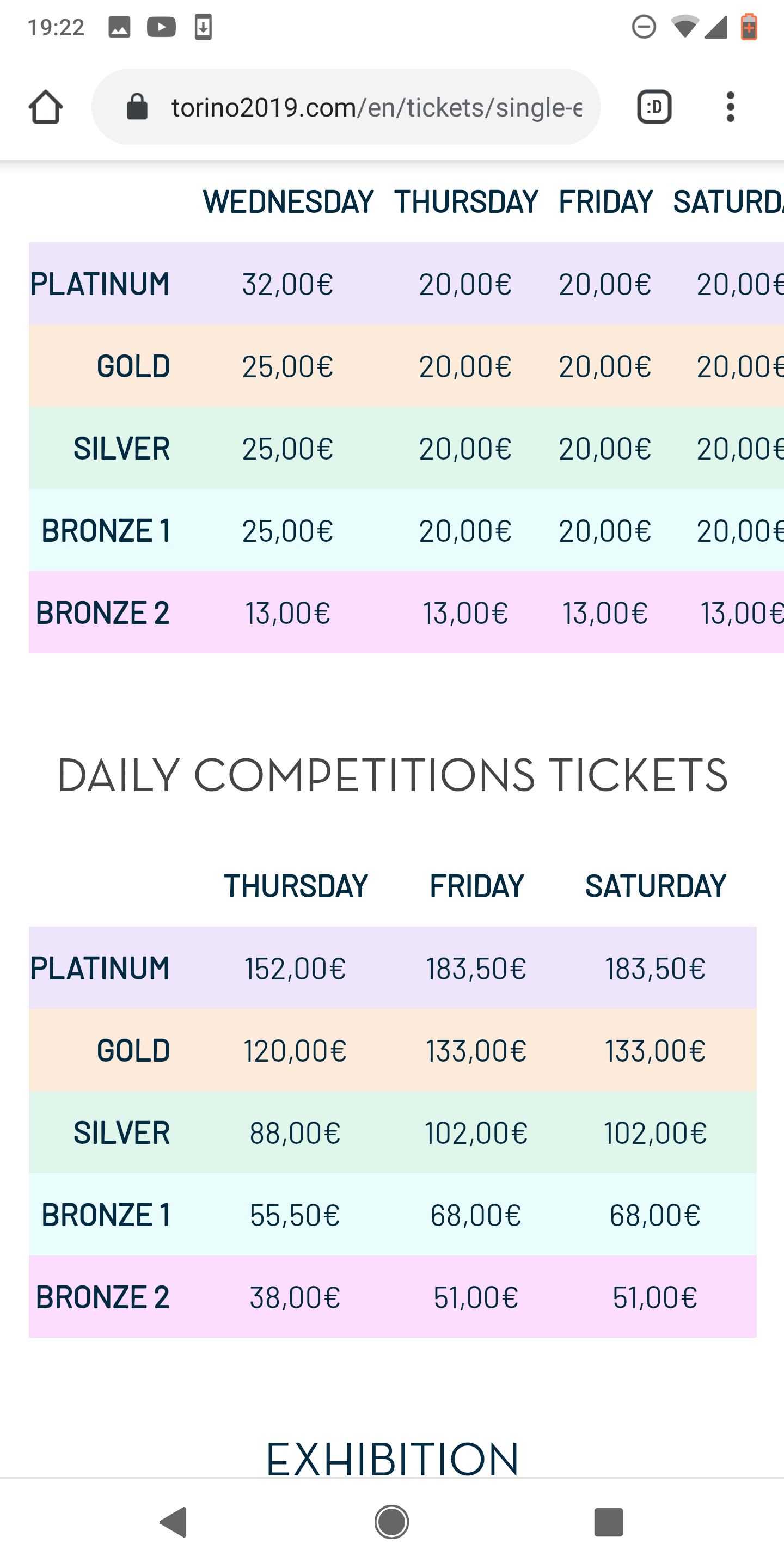Tap Friday Silver 102,00€ daily ticket
Screen dimensions: 784x1568
tap(476, 1133)
